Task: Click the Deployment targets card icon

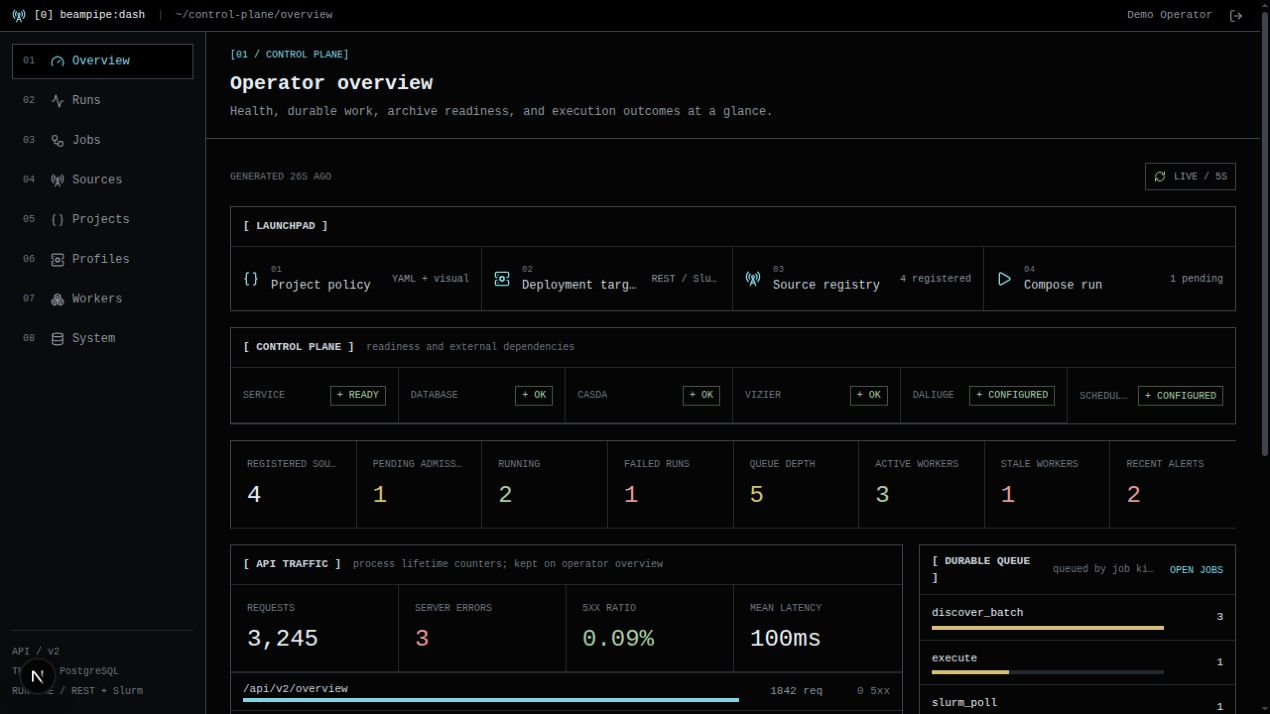Action: [502, 279]
